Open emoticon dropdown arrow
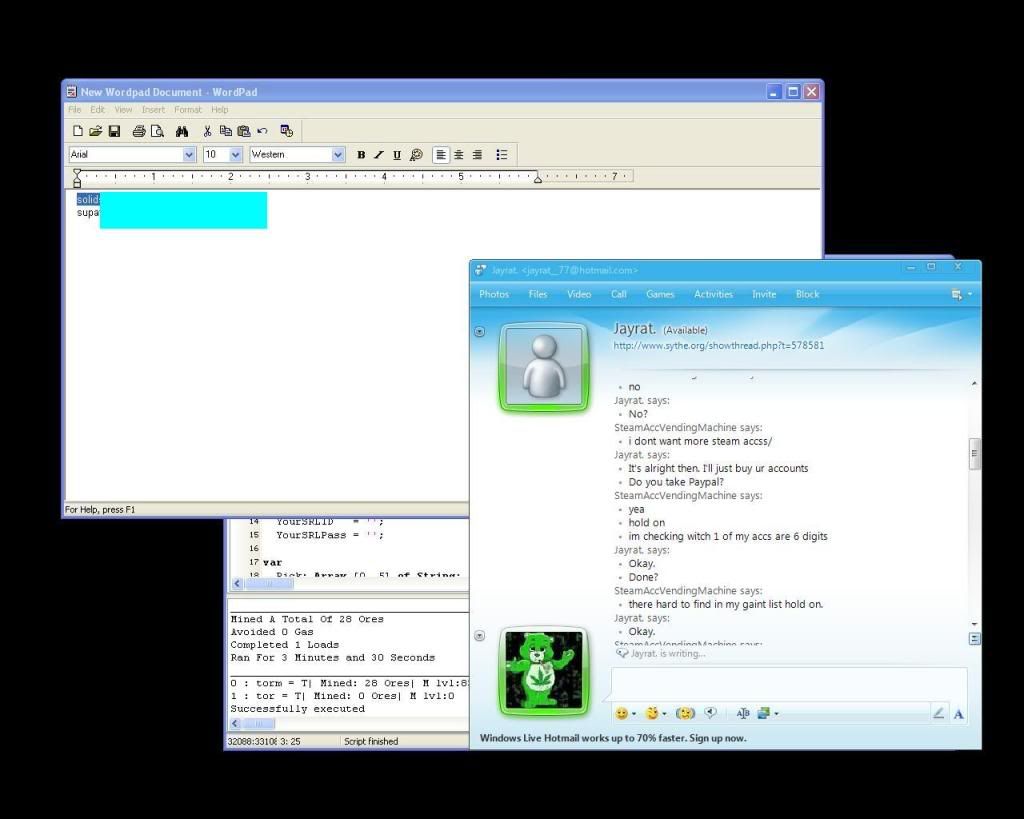1024x819 pixels. (x=634, y=714)
